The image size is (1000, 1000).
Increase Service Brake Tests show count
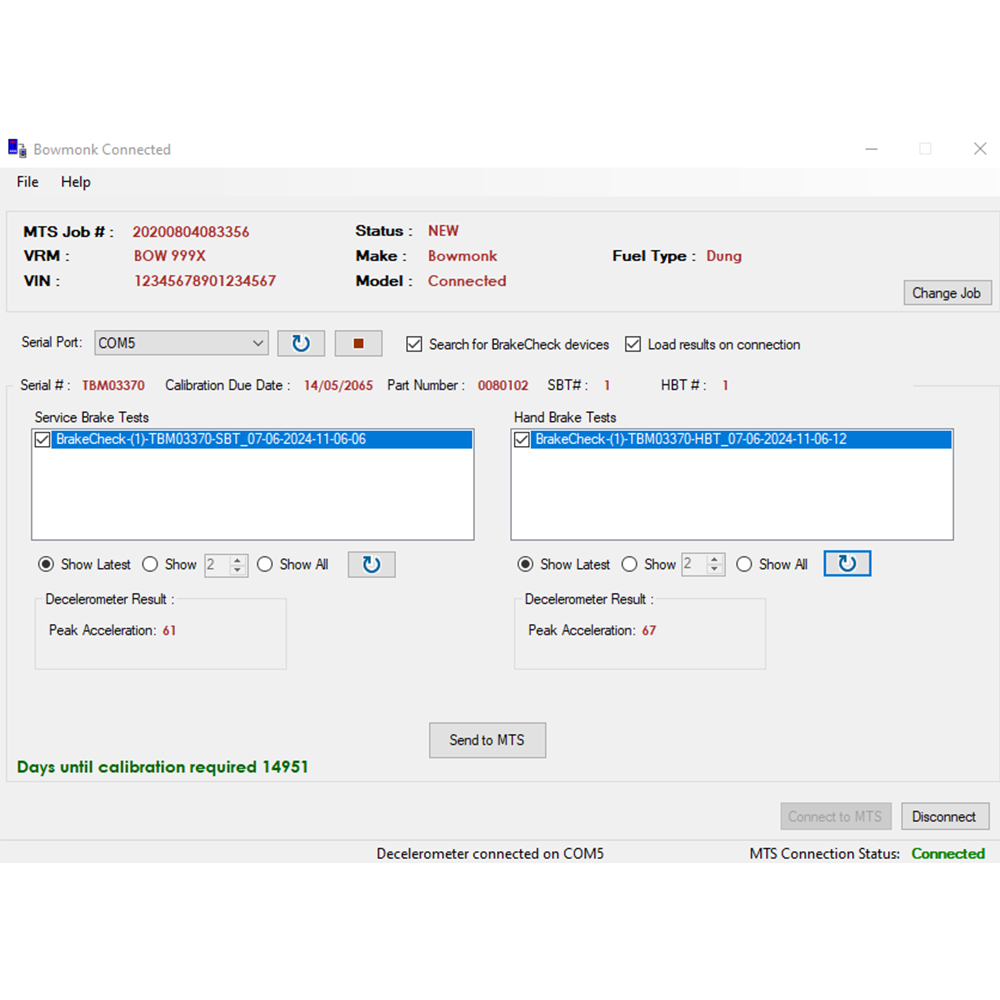pos(237,560)
